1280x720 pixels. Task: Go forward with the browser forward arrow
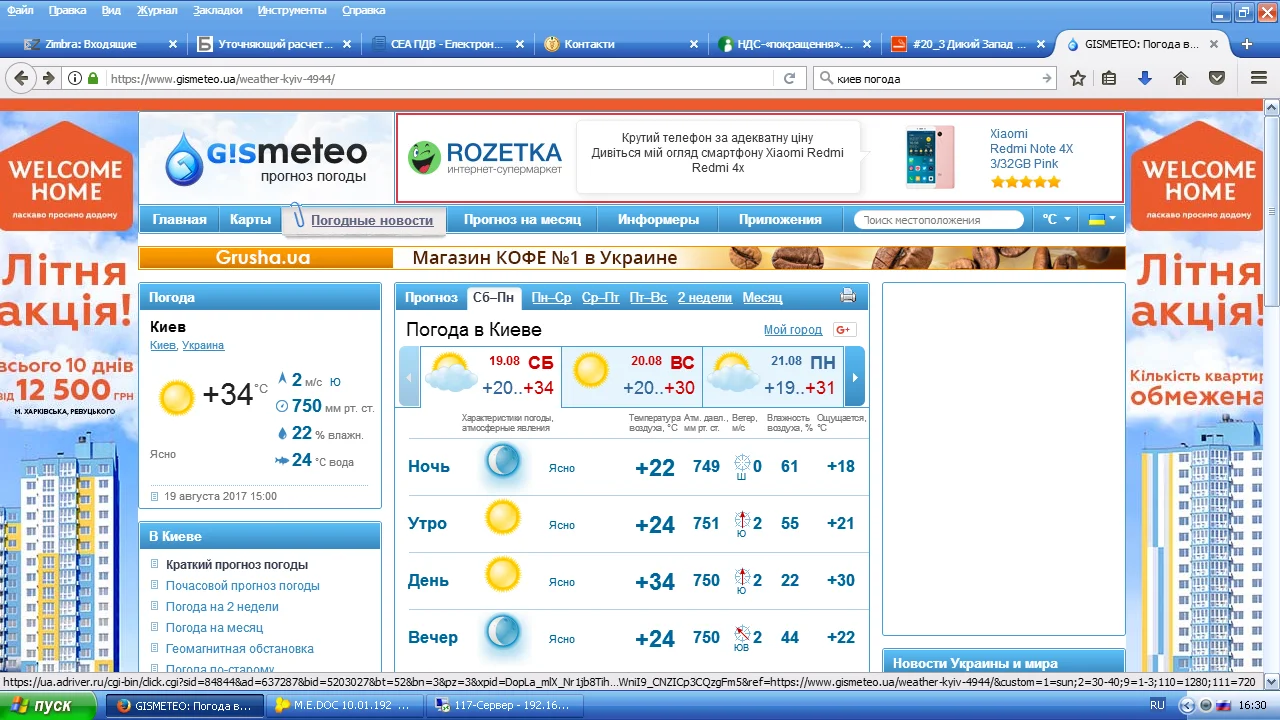[47, 78]
